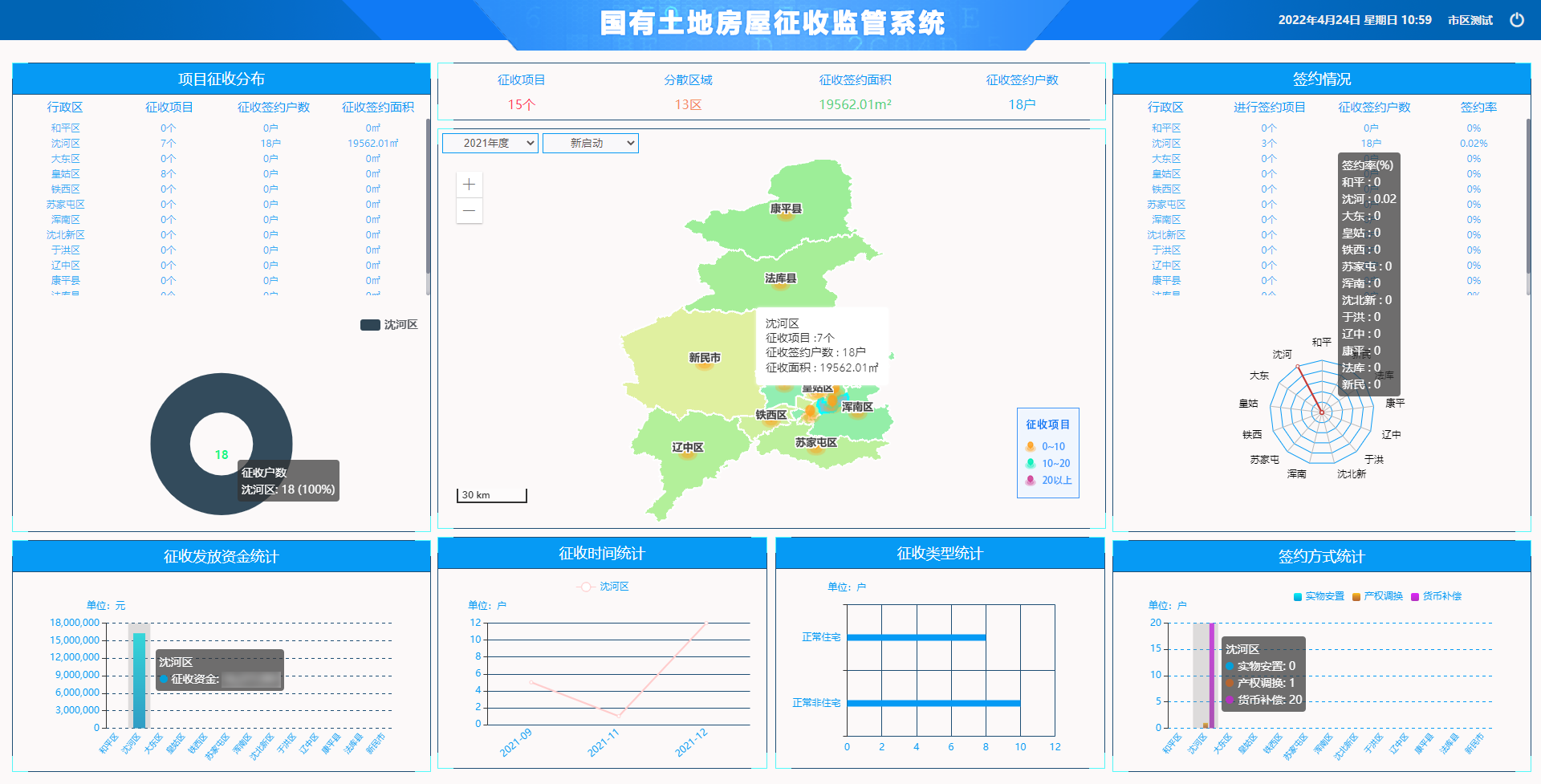Screen dimensions: 1541x784
Task: Click 新民市 region label on the map
Action: click(704, 358)
